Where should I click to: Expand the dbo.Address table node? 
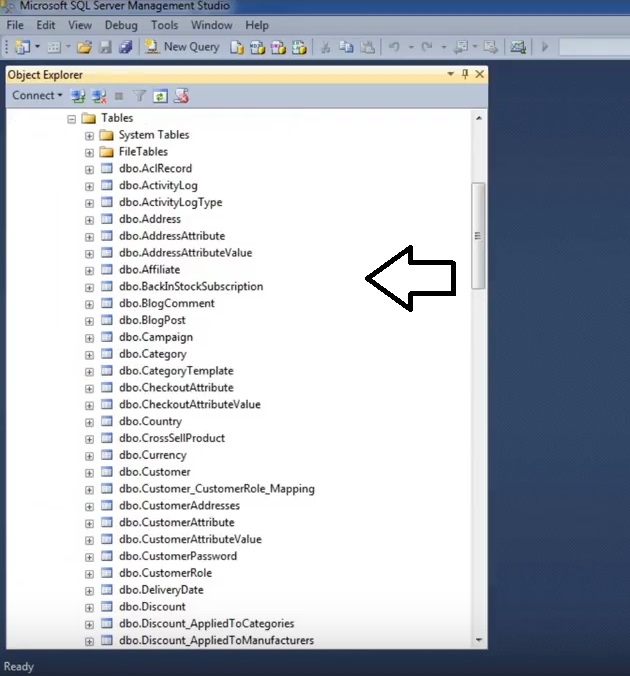click(89, 220)
